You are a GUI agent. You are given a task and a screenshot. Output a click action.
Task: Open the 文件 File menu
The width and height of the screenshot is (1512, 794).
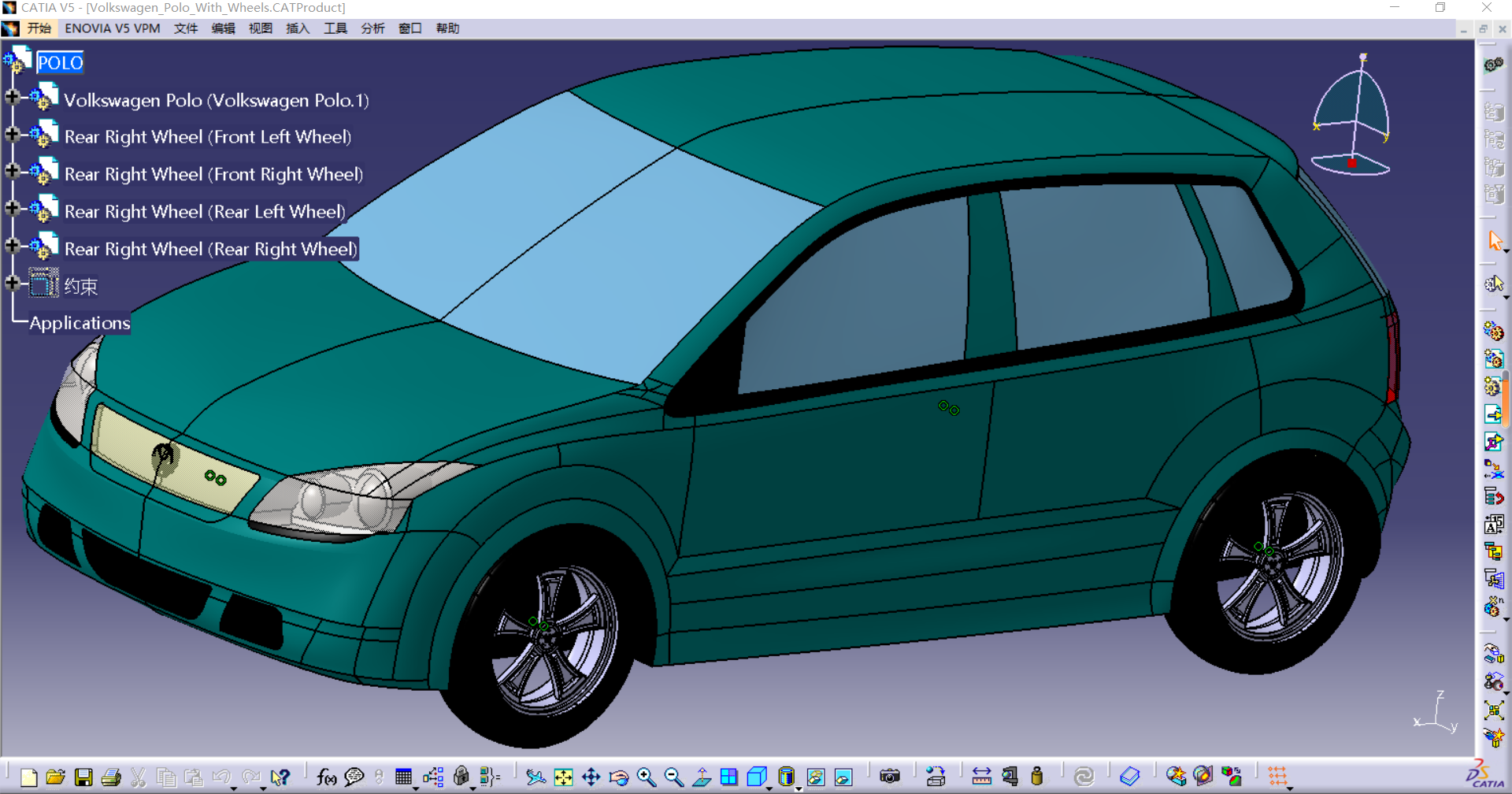click(x=186, y=28)
